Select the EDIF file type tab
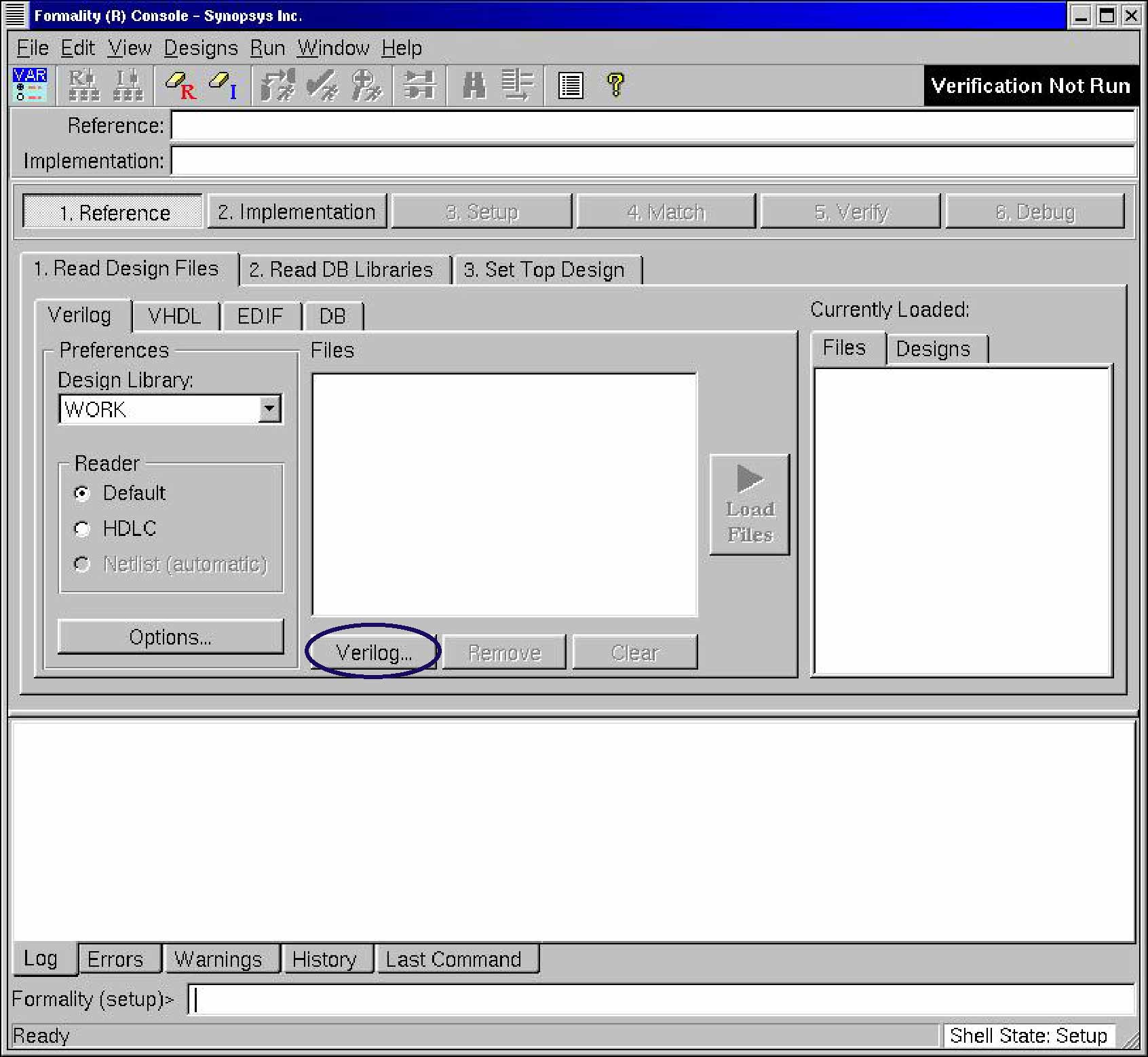 [261, 316]
